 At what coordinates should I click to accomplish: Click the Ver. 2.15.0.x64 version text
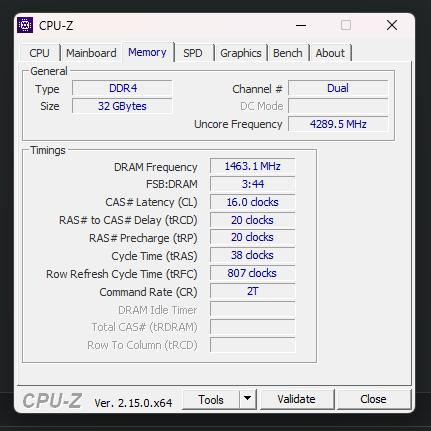point(133,403)
